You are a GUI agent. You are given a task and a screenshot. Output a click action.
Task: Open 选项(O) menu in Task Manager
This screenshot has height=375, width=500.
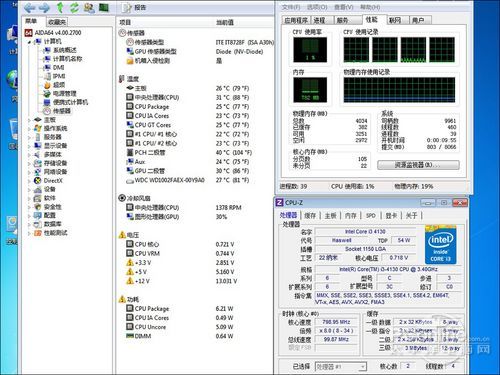[x=317, y=7]
